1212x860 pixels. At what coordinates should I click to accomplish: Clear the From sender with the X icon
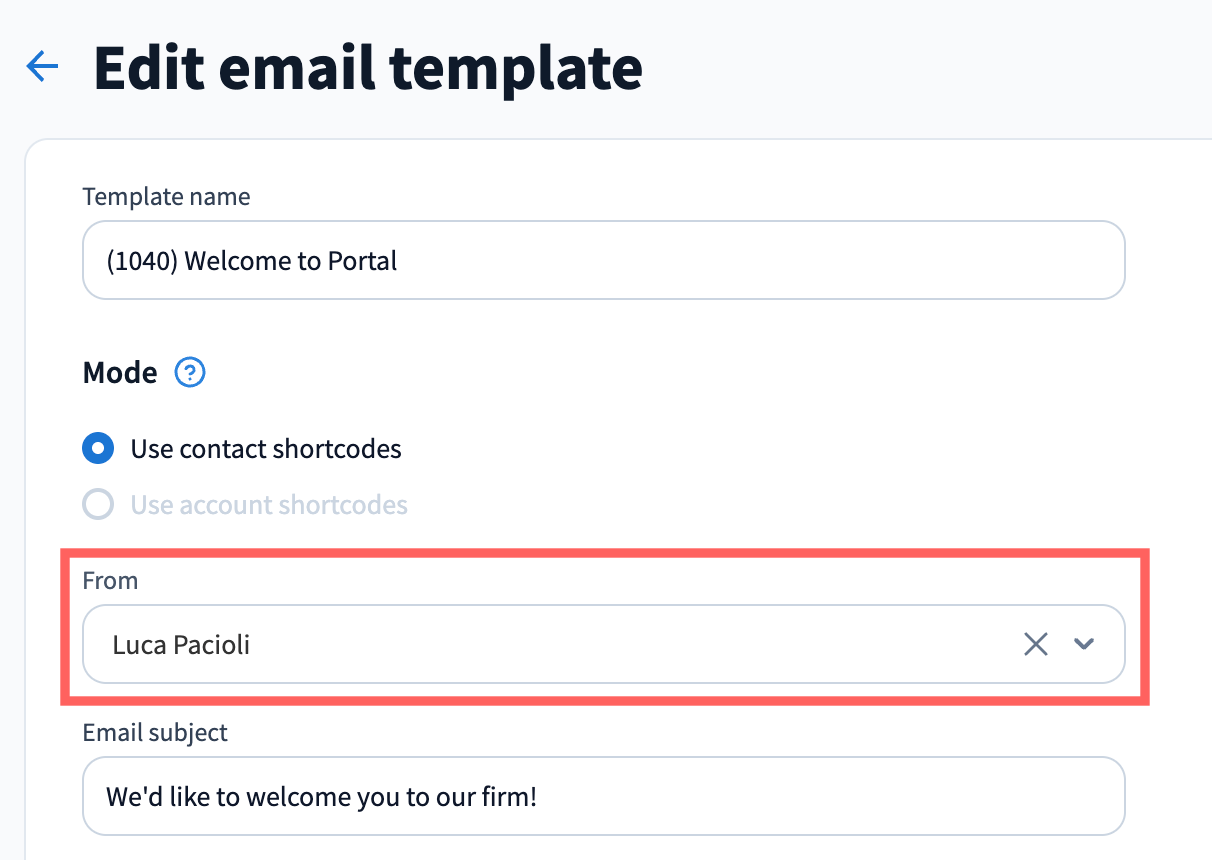[x=1036, y=644]
